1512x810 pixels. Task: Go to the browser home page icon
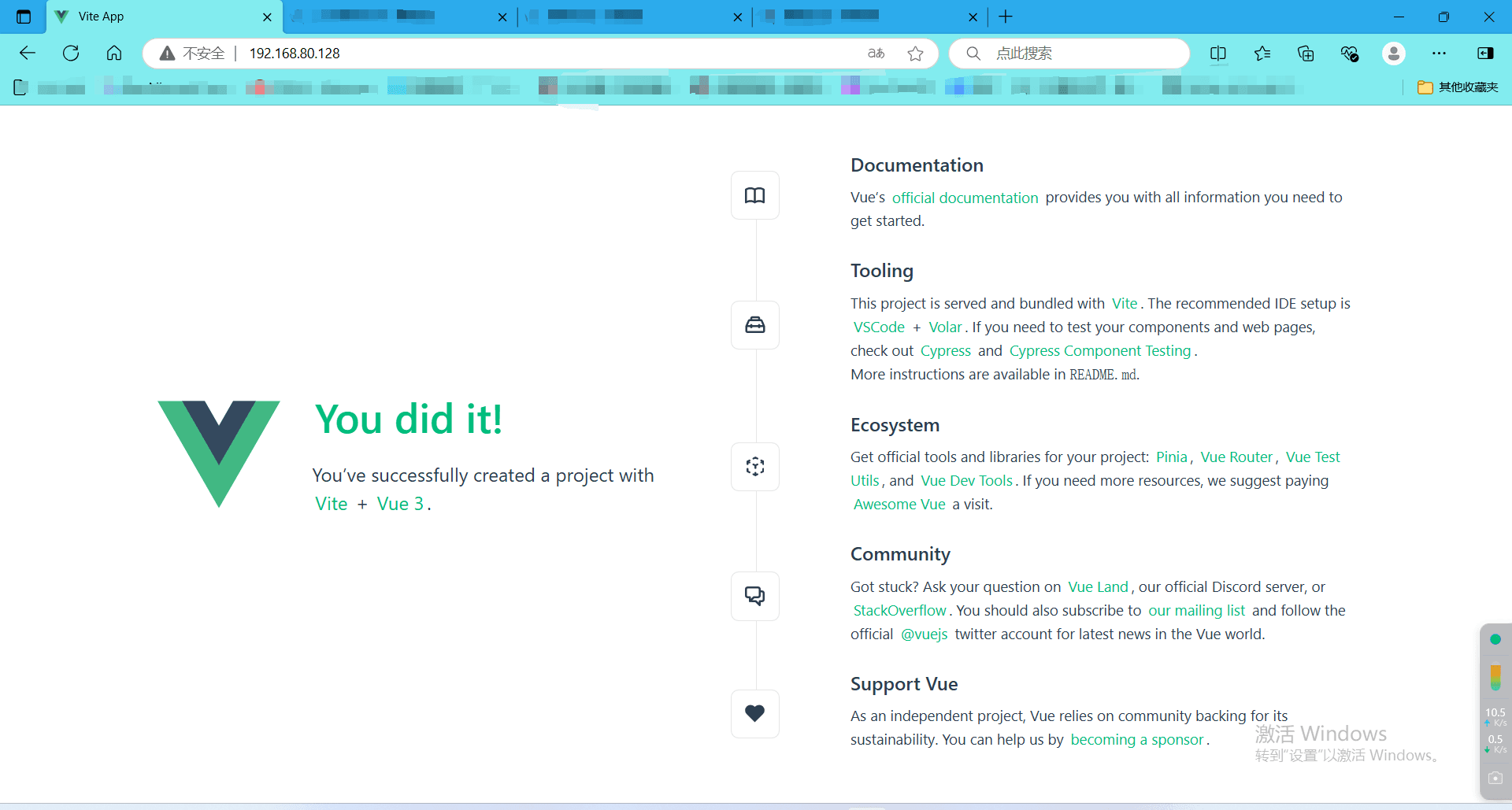coord(114,54)
